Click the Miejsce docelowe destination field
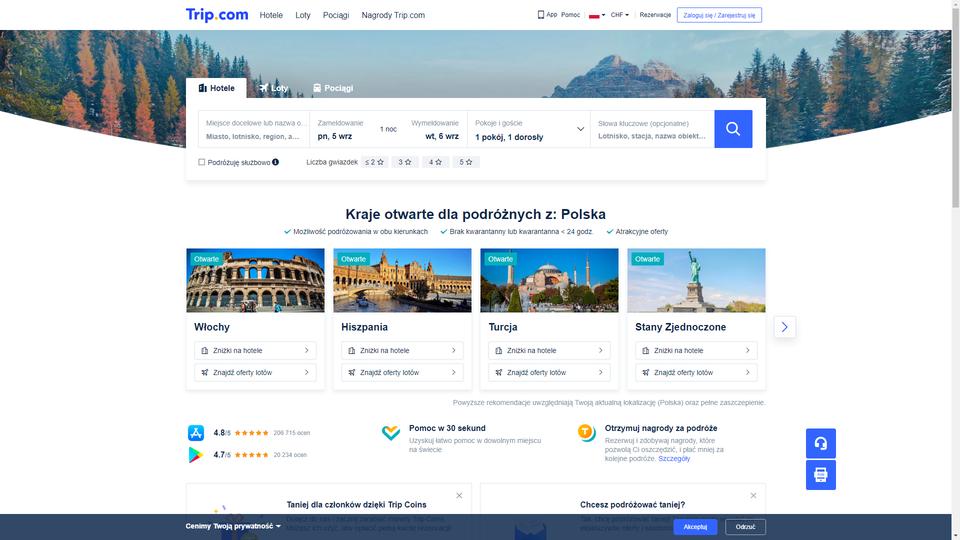This screenshot has height=540, width=960. [254, 129]
